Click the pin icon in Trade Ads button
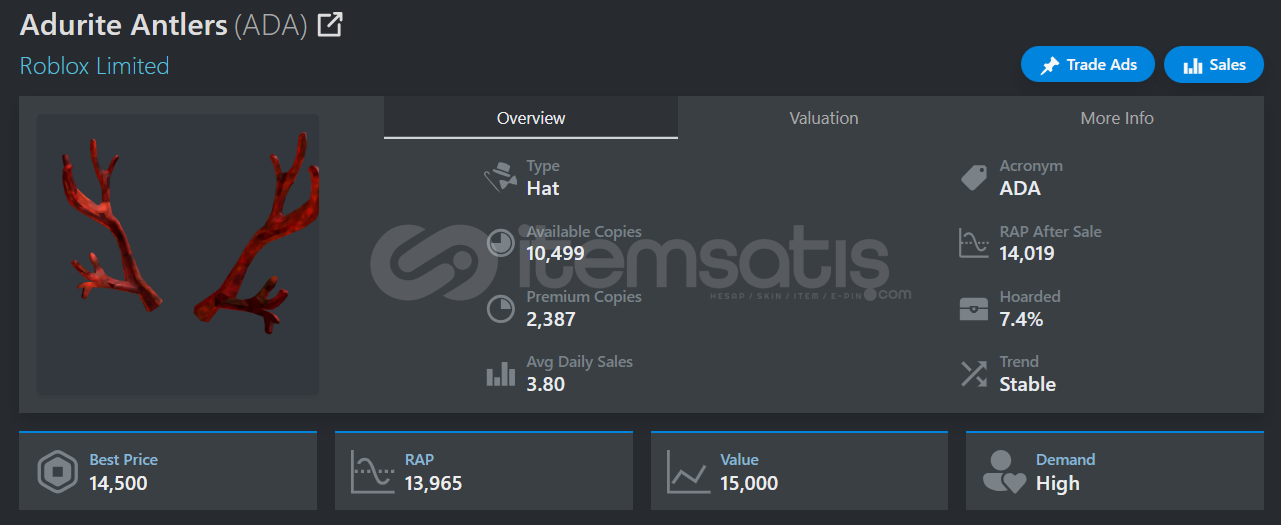The image size is (1281, 525). coord(1049,66)
